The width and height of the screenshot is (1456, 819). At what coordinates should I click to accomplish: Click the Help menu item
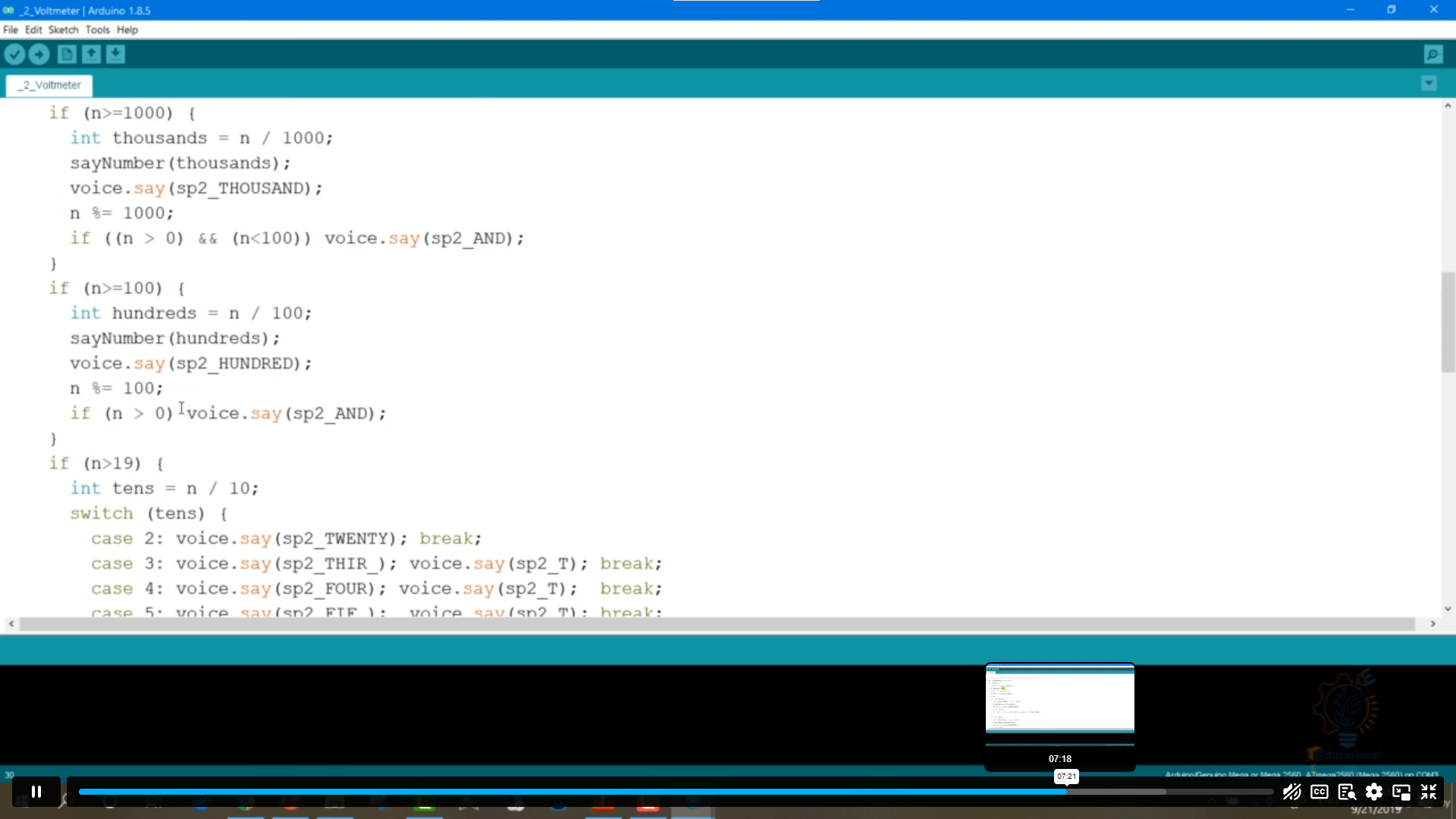(127, 30)
